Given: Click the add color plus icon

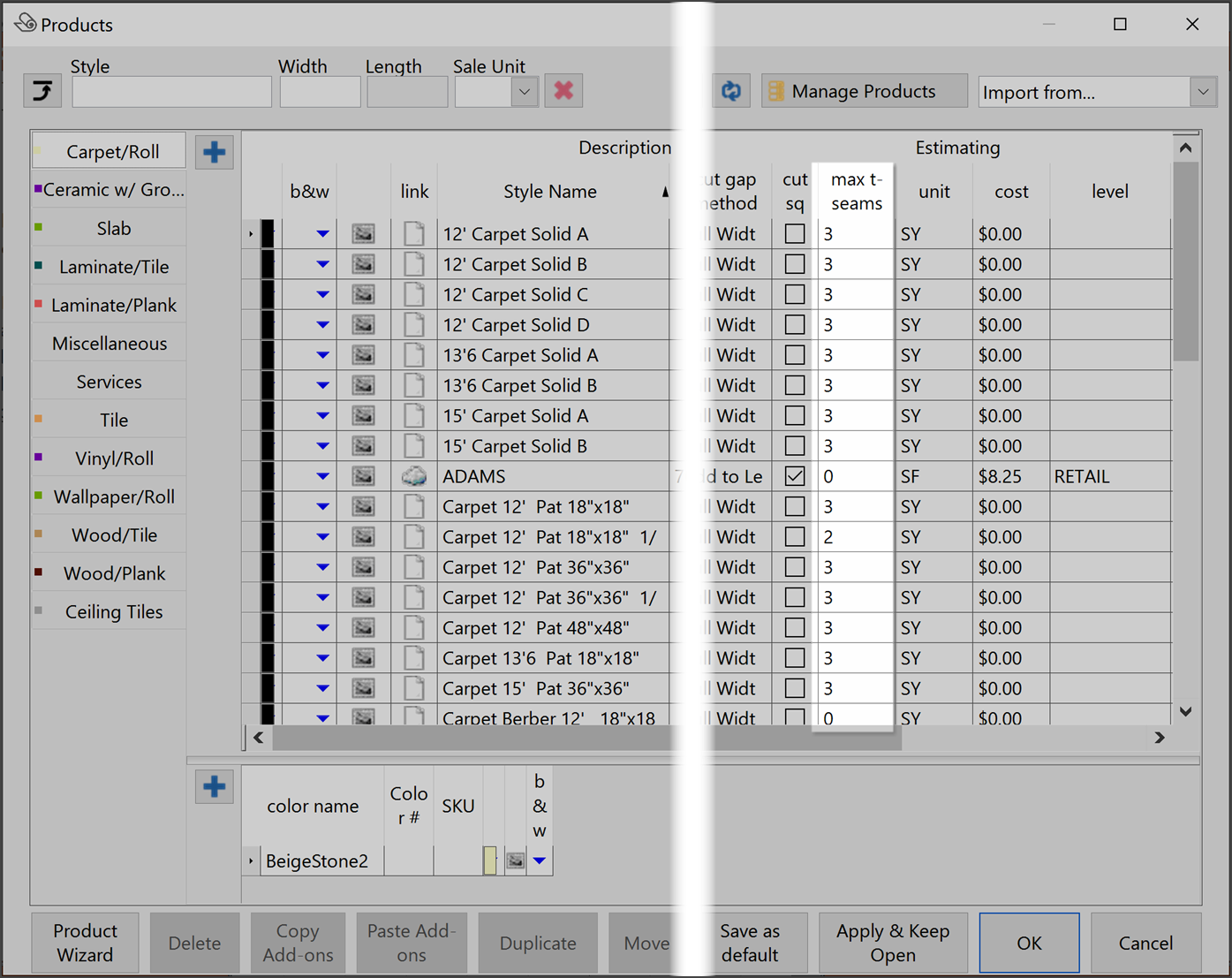Looking at the screenshot, I should pyautogui.click(x=214, y=786).
